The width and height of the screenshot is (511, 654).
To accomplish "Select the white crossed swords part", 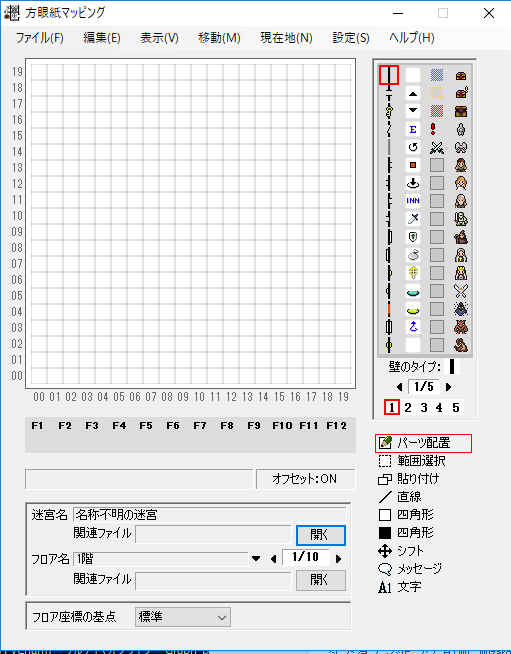I will pos(461,291).
